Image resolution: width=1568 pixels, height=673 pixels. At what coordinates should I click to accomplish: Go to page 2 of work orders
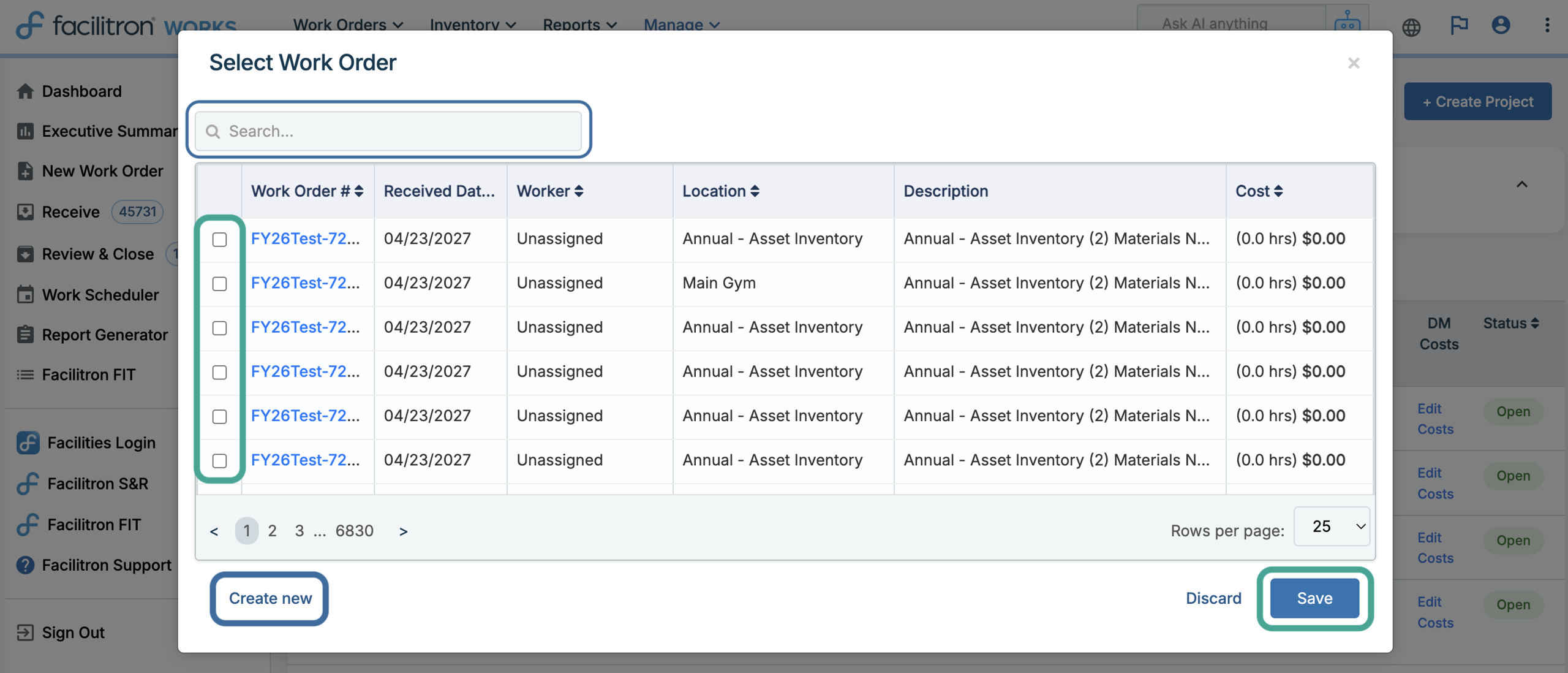tap(272, 531)
